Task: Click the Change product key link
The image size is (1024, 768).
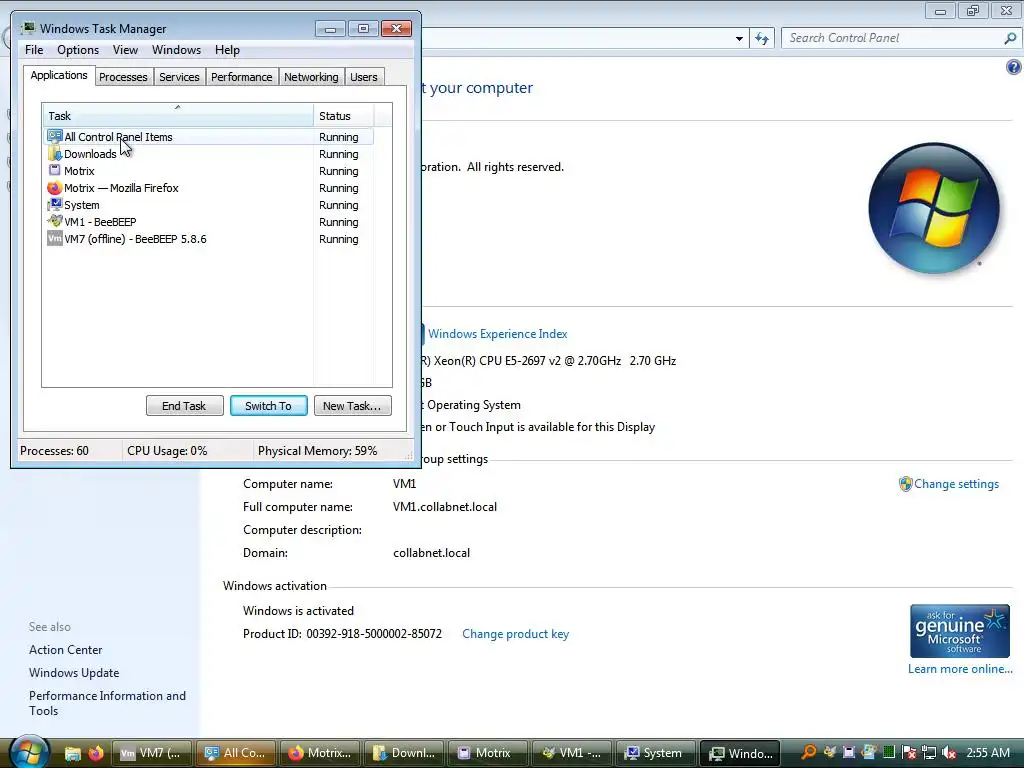Action: pos(515,634)
